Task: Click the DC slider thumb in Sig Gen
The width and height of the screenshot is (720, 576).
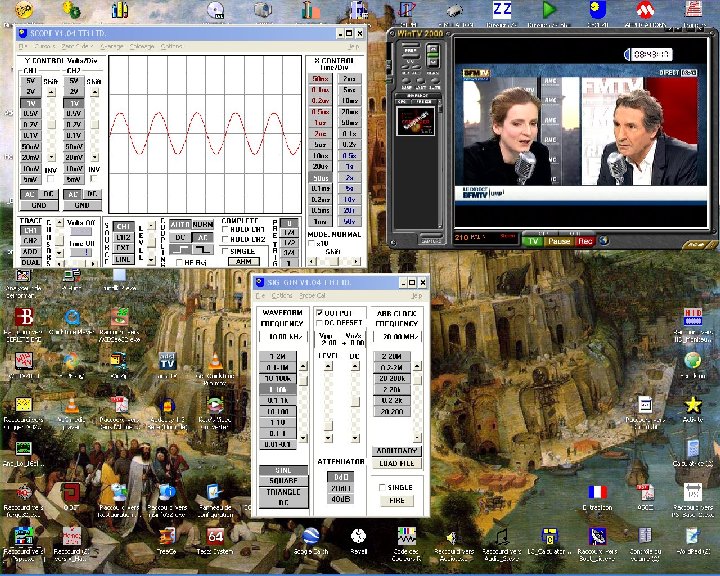Action: [x=355, y=401]
